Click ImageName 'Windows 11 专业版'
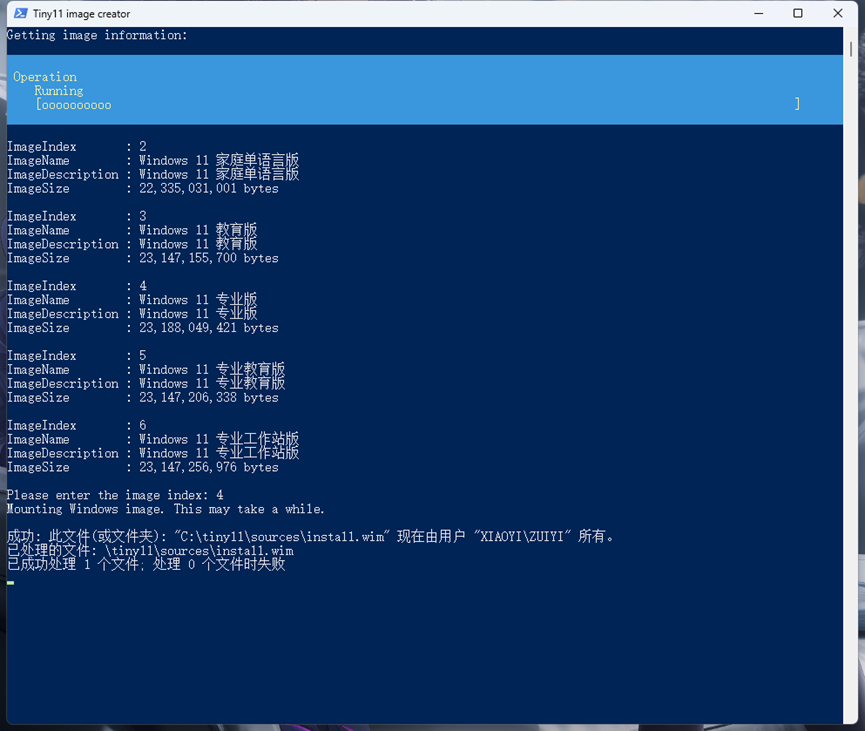 point(198,300)
